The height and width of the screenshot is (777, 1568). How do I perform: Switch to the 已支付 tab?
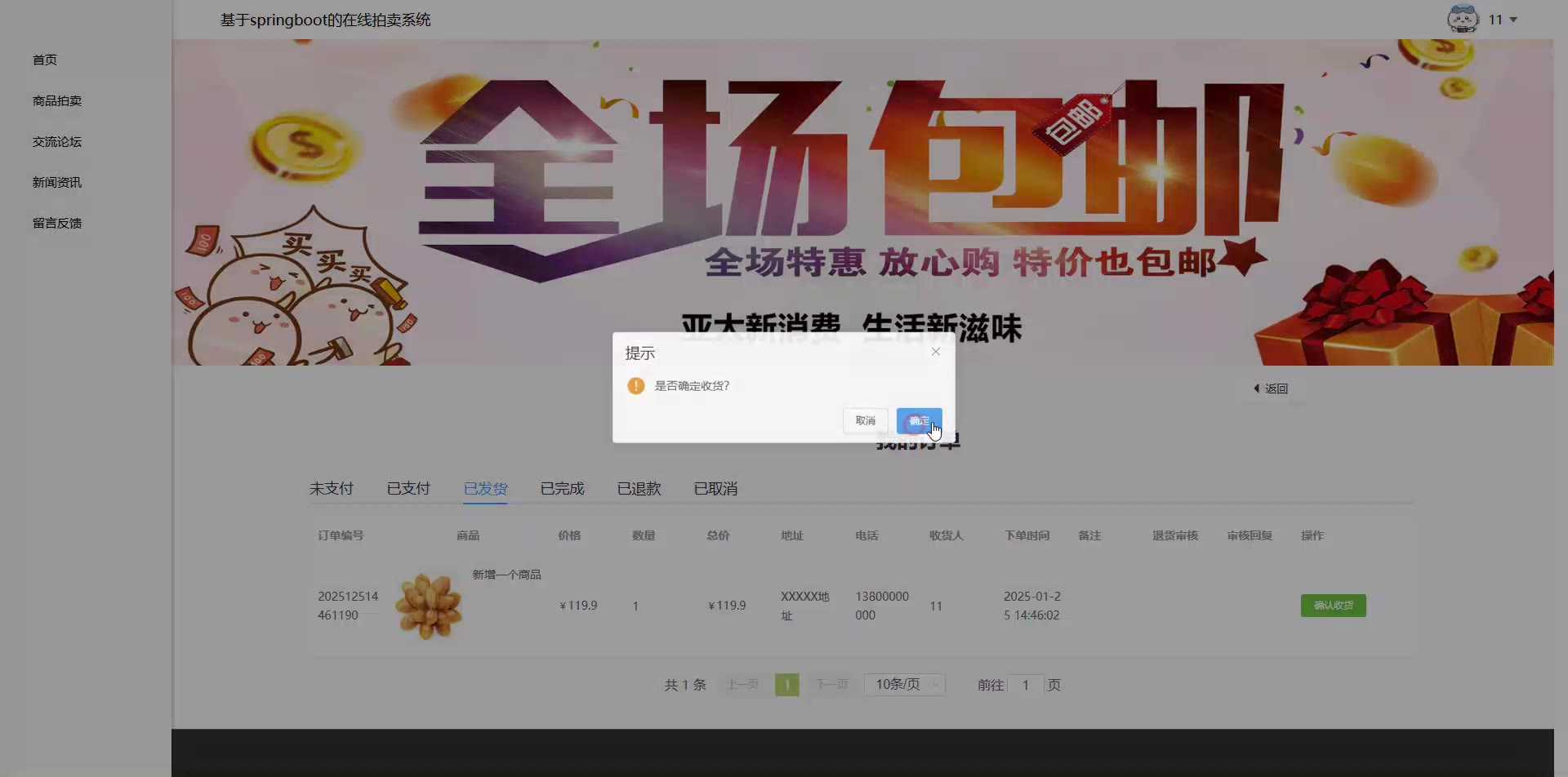click(408, 489)
